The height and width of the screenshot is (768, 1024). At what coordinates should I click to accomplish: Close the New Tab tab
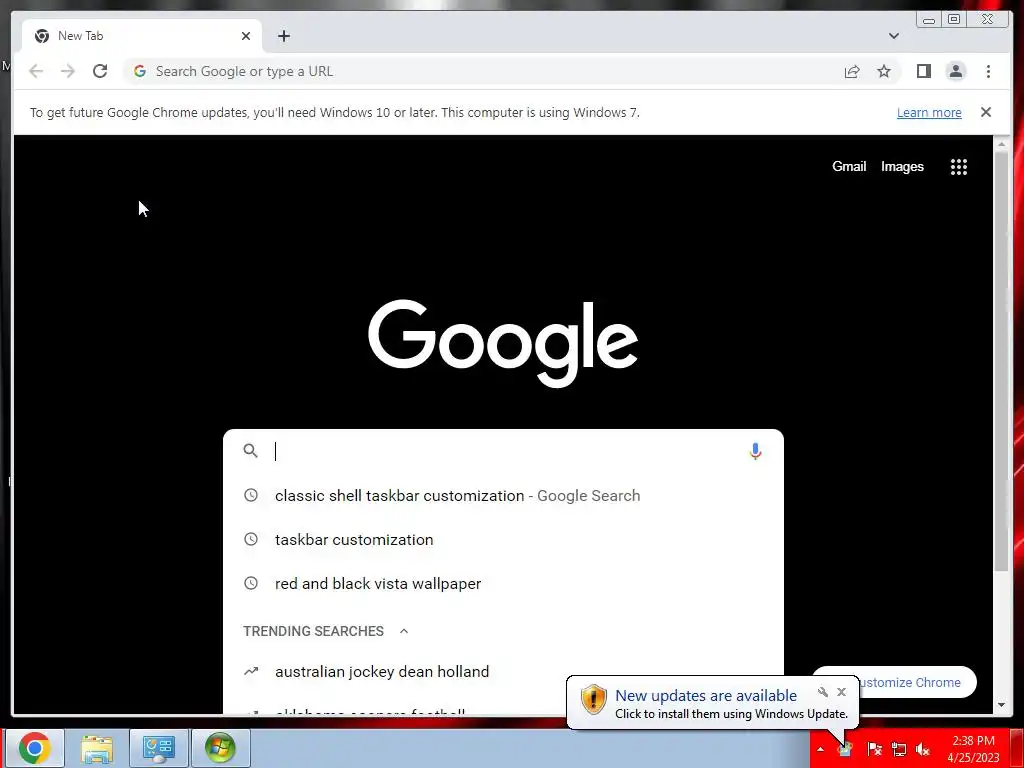coord(246,36)
